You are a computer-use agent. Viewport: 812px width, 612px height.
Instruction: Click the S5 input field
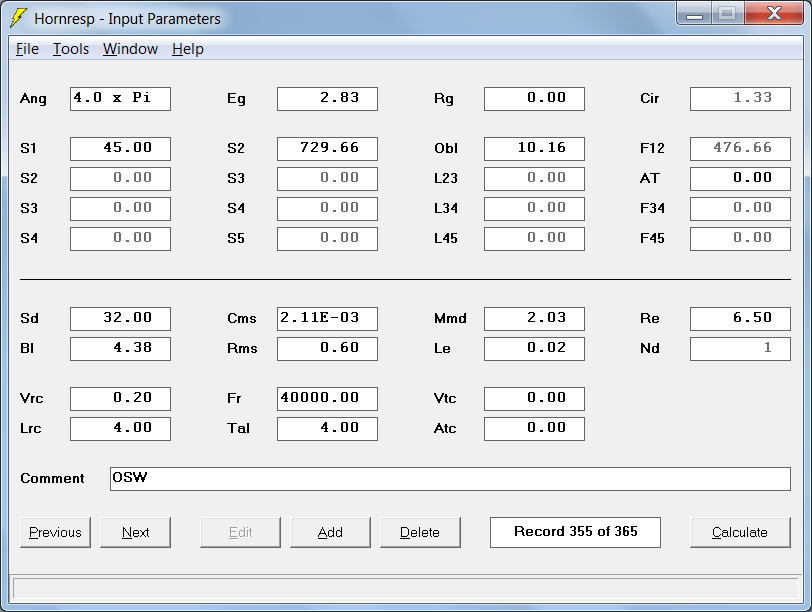tap(327, 239)
